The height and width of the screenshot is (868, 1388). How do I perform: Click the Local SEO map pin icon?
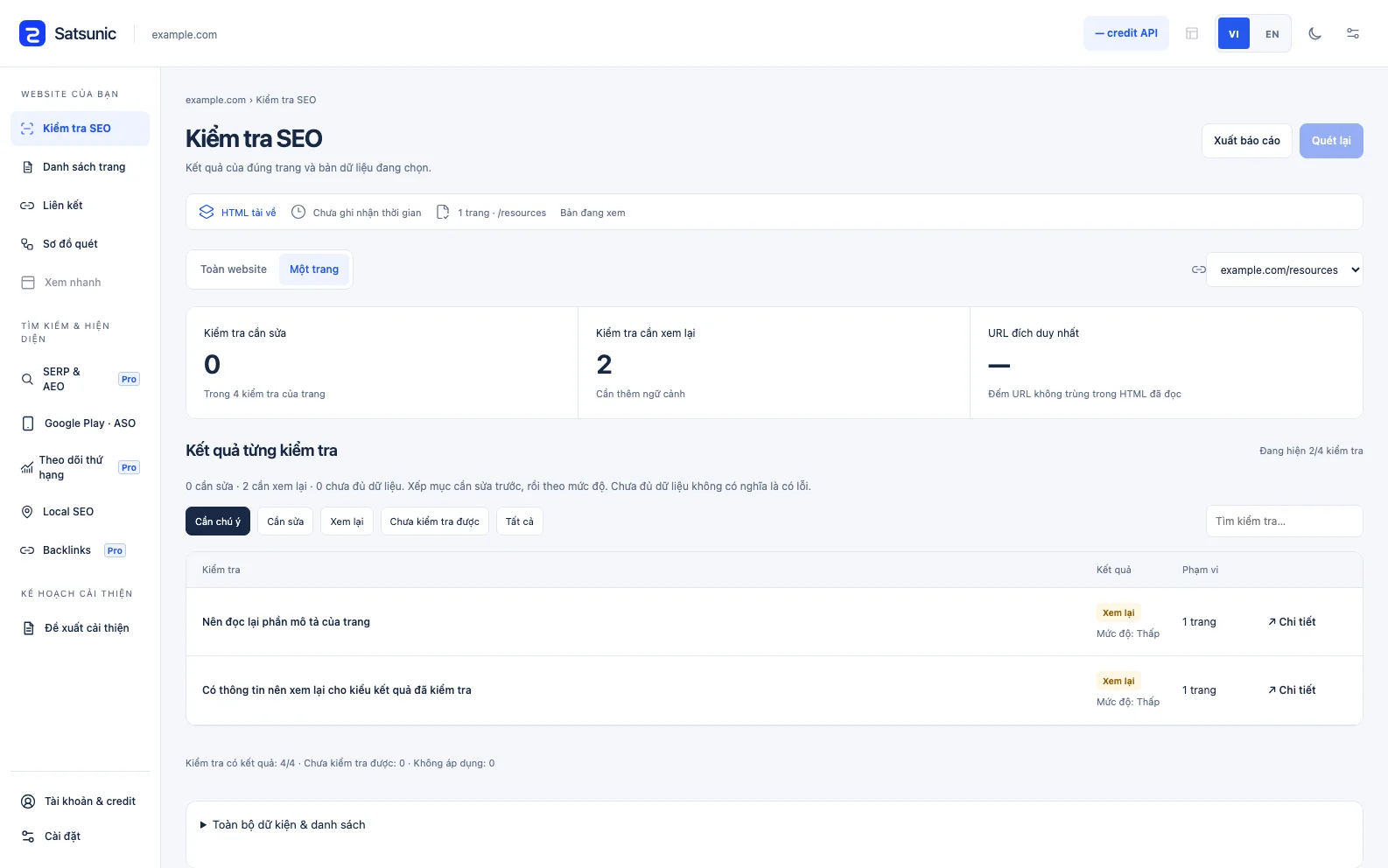click(x=27, y=512)
